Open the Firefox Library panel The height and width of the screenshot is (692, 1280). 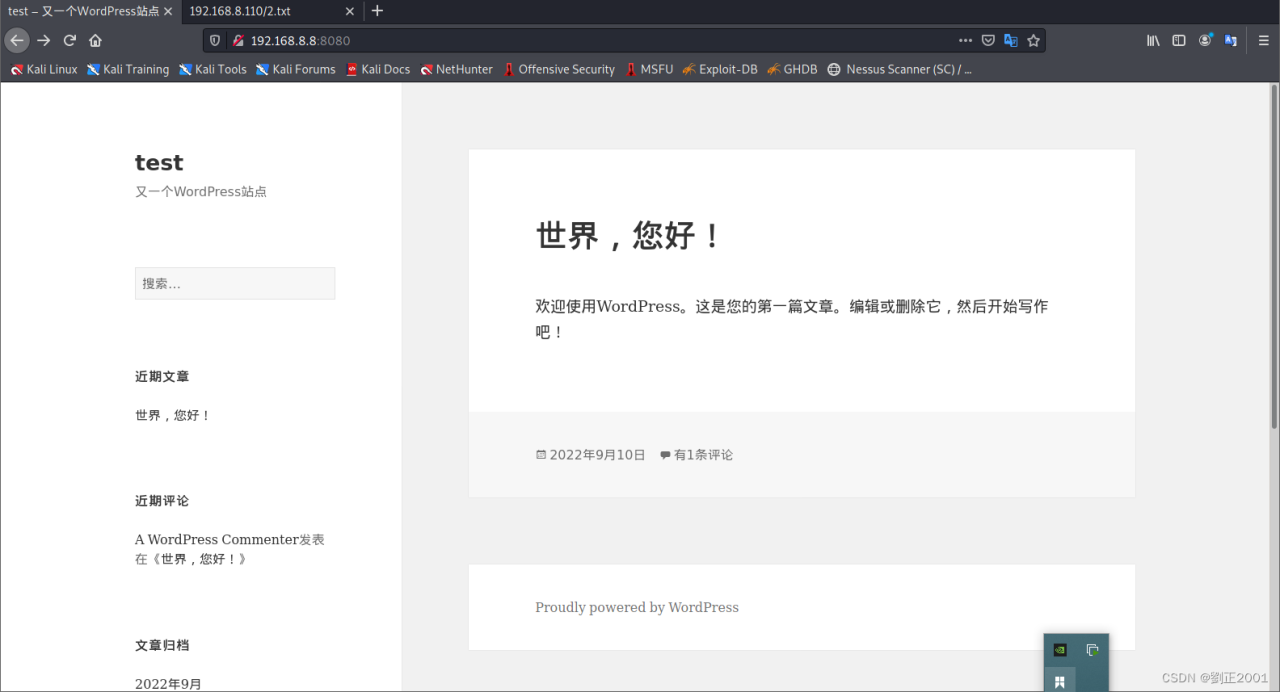click(x=1152, y=41)
